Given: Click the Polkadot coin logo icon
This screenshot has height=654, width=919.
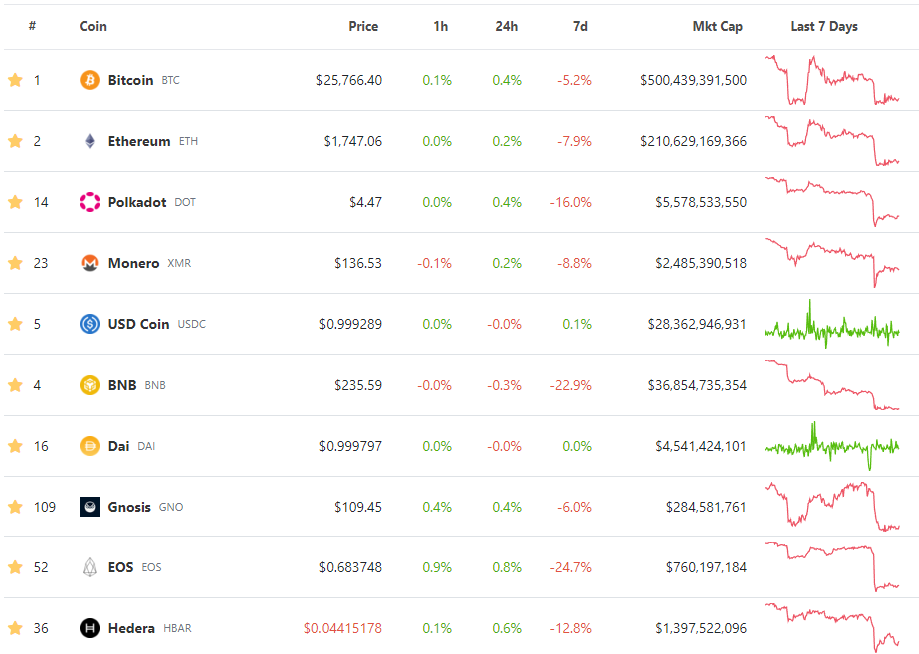Looking at the screenshot, I should 90,202.
